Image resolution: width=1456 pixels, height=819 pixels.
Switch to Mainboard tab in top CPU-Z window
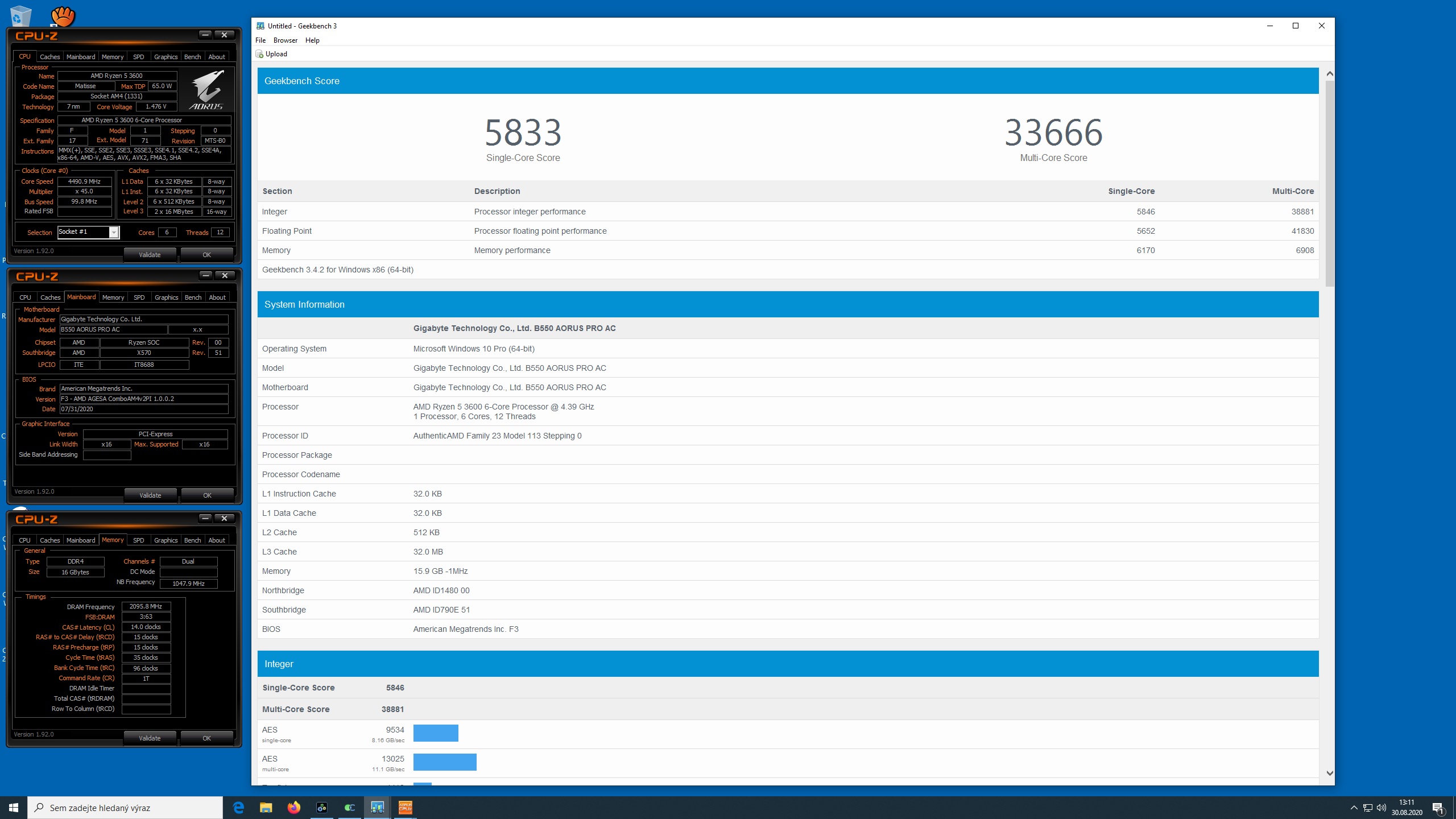pyautogui.click(x=81, y=57)
